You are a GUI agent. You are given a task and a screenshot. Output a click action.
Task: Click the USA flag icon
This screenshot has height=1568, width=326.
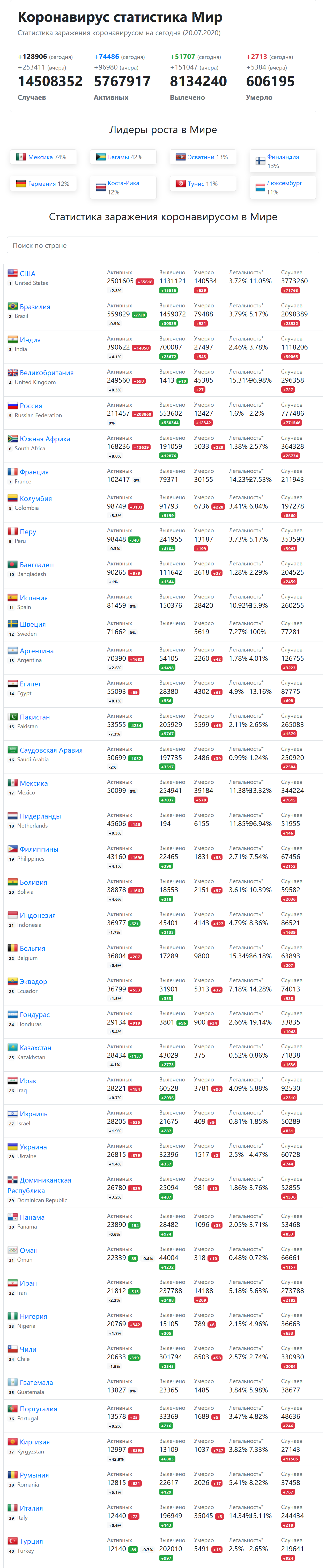[12, 273]
